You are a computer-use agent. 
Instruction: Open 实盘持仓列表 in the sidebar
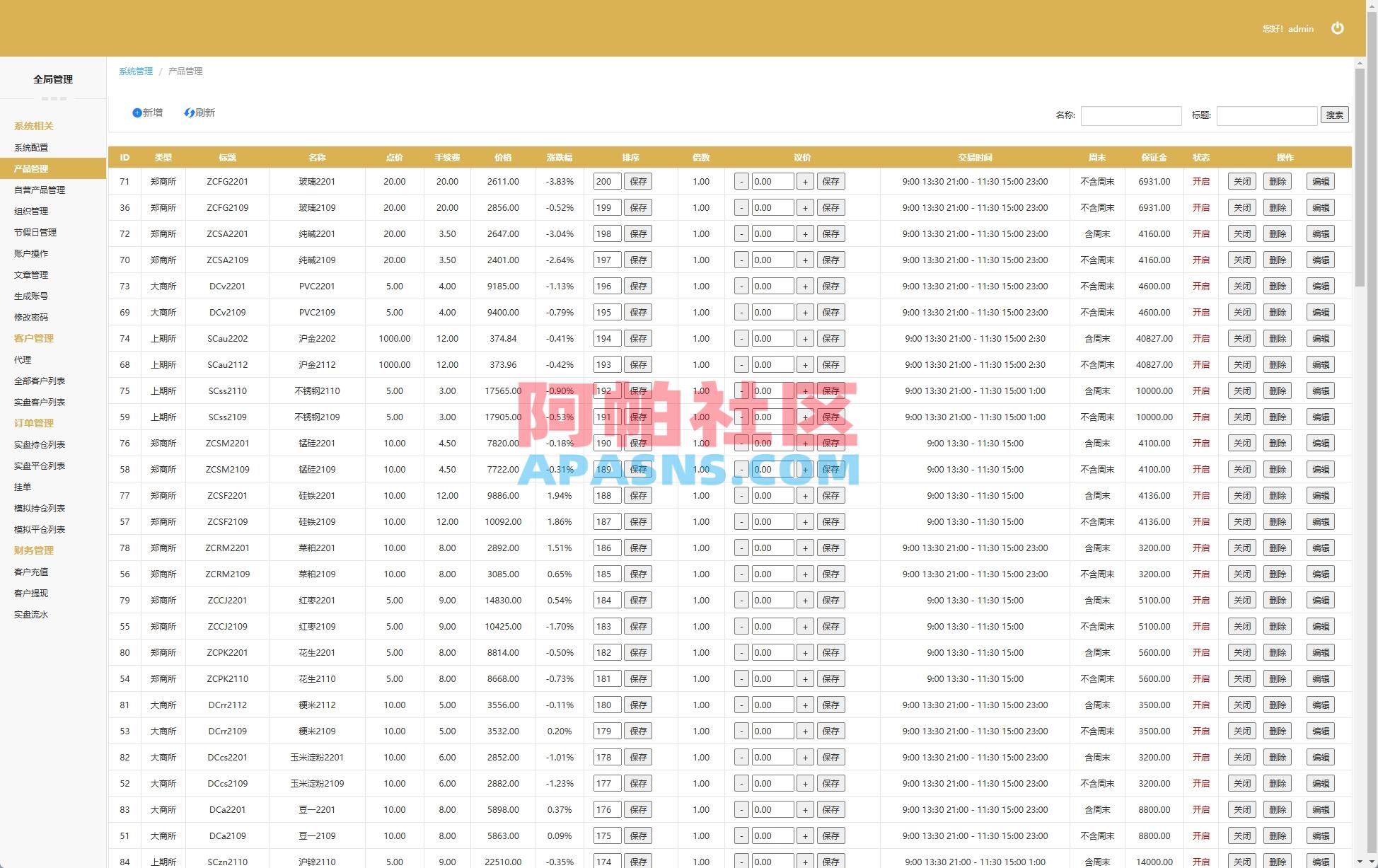(39, 444)
